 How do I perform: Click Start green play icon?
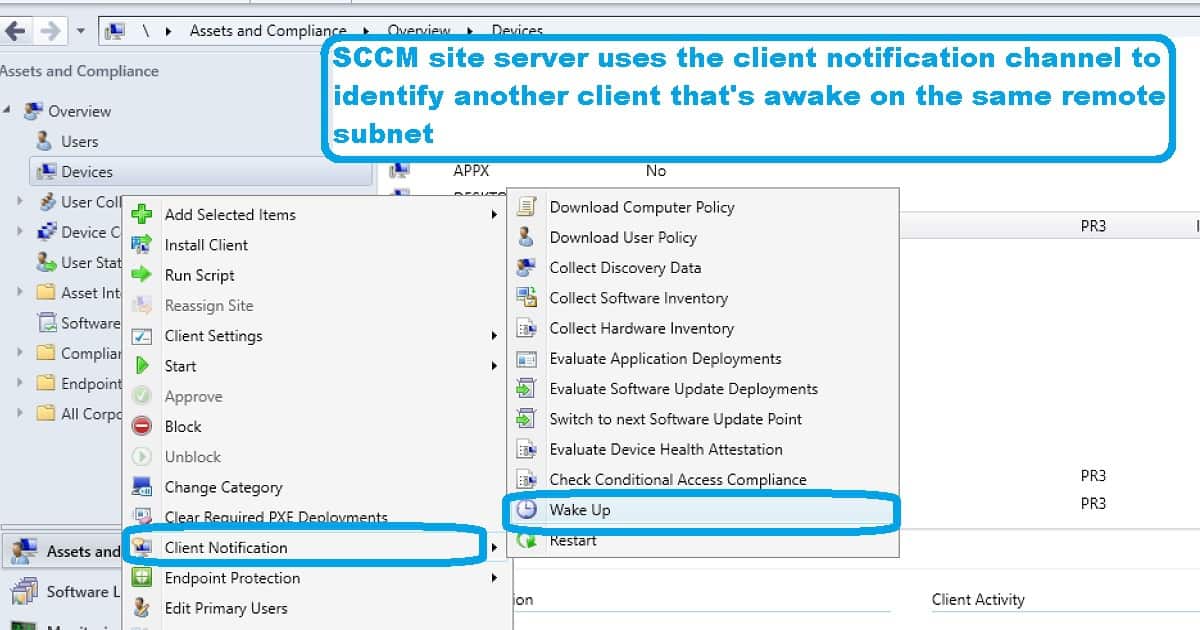tap(143, 366)
